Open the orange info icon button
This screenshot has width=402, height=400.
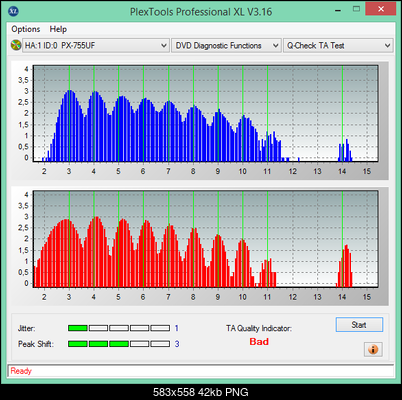[373, 349]
